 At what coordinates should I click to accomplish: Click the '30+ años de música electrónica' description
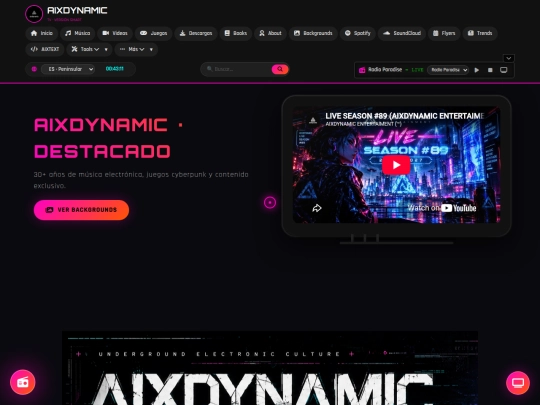coord(141,180)
